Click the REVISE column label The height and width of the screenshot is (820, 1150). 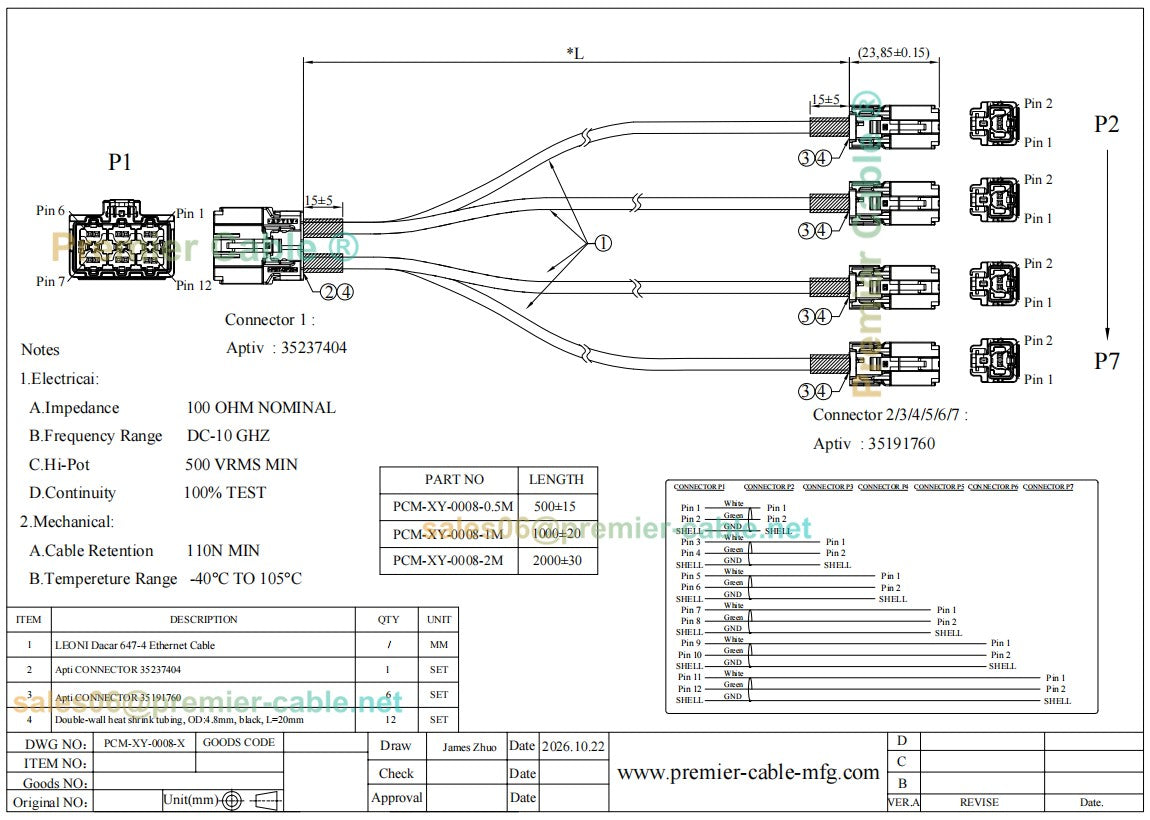(979, 802)
